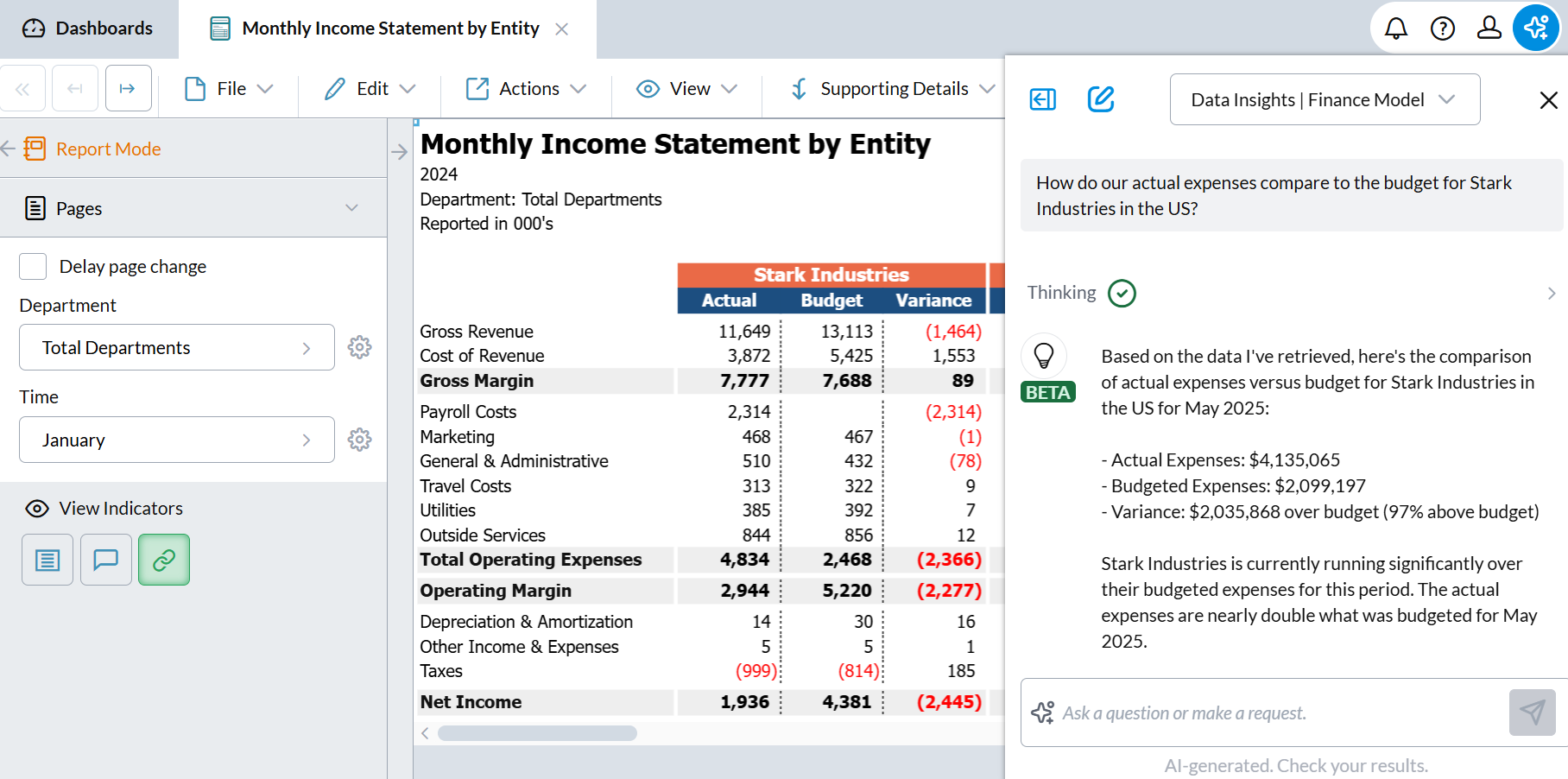Start a new AI chat conversation
1568x779 pixels.
1100,99
